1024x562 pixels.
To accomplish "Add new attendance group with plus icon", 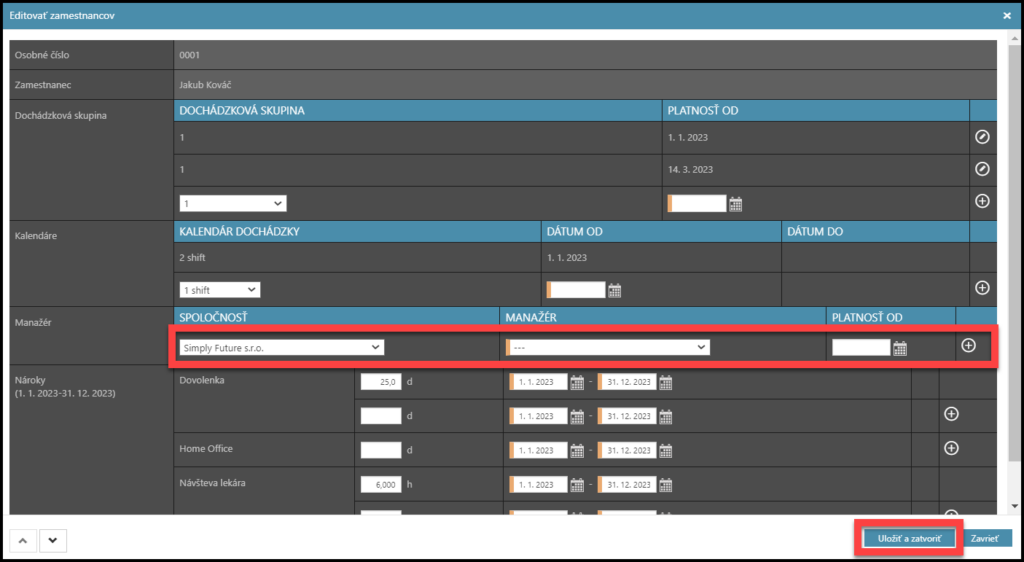I will pos(982,202).
